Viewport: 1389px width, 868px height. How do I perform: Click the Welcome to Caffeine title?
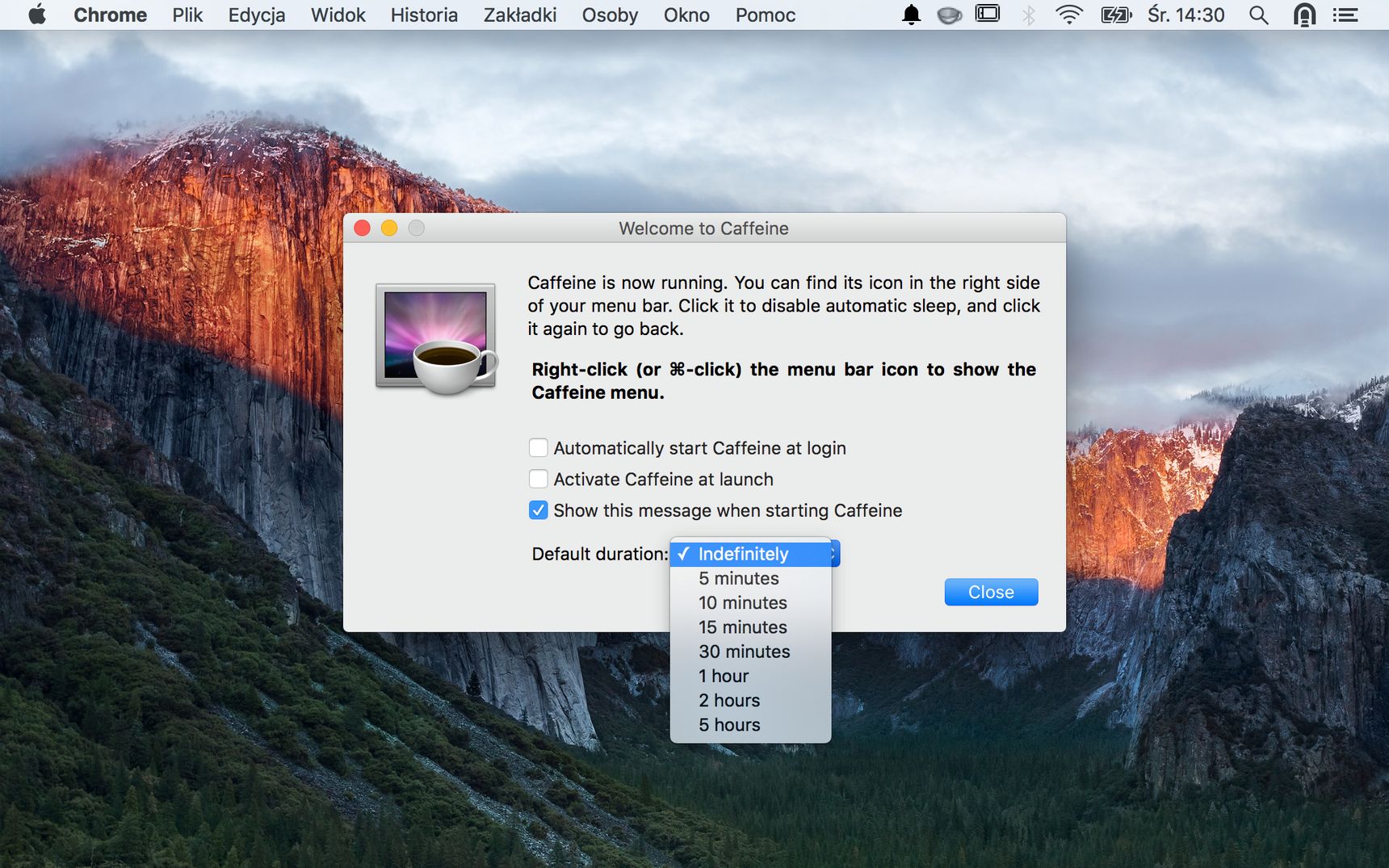point(703,229)
